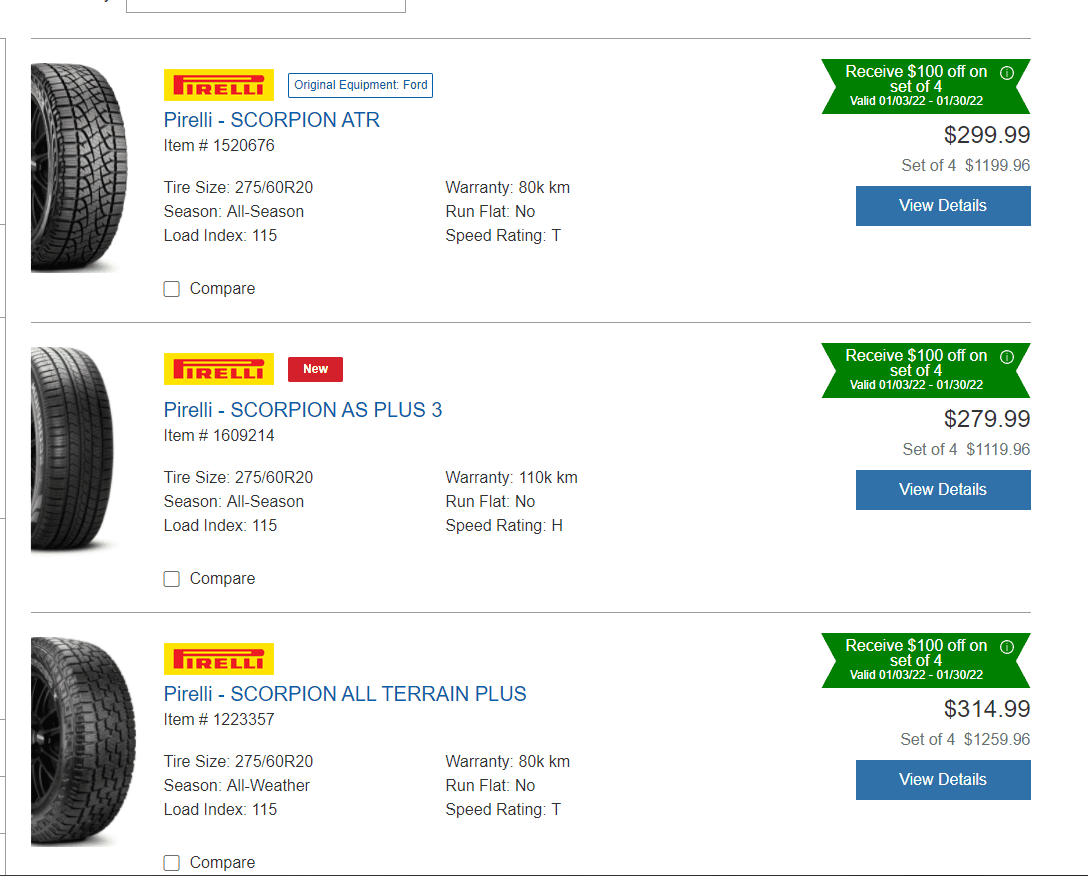Click the input field at page top
Viewport: 1088px width, 876px height.
pos(266,5)
